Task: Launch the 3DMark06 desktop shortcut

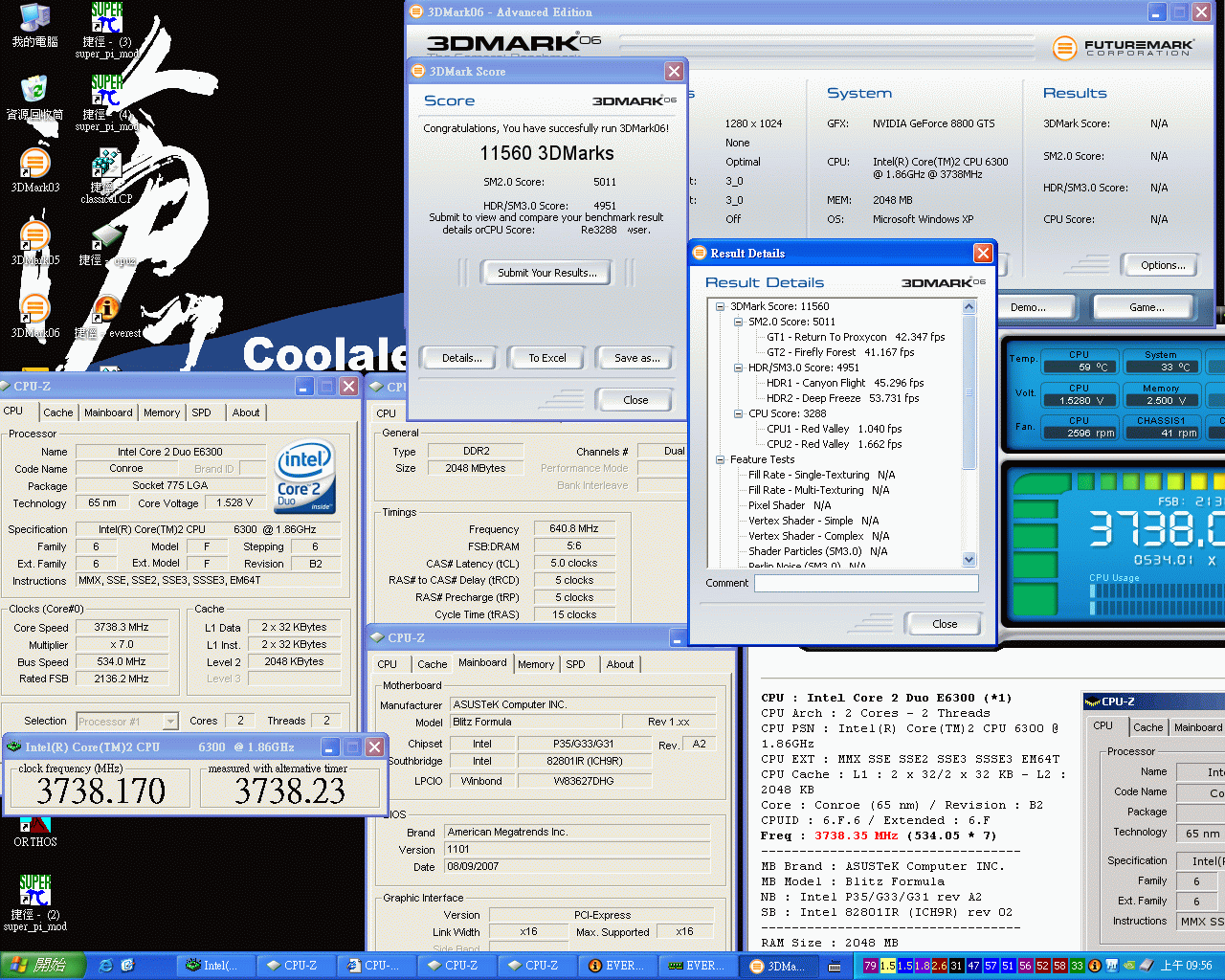Action: (x=34, y=316)
